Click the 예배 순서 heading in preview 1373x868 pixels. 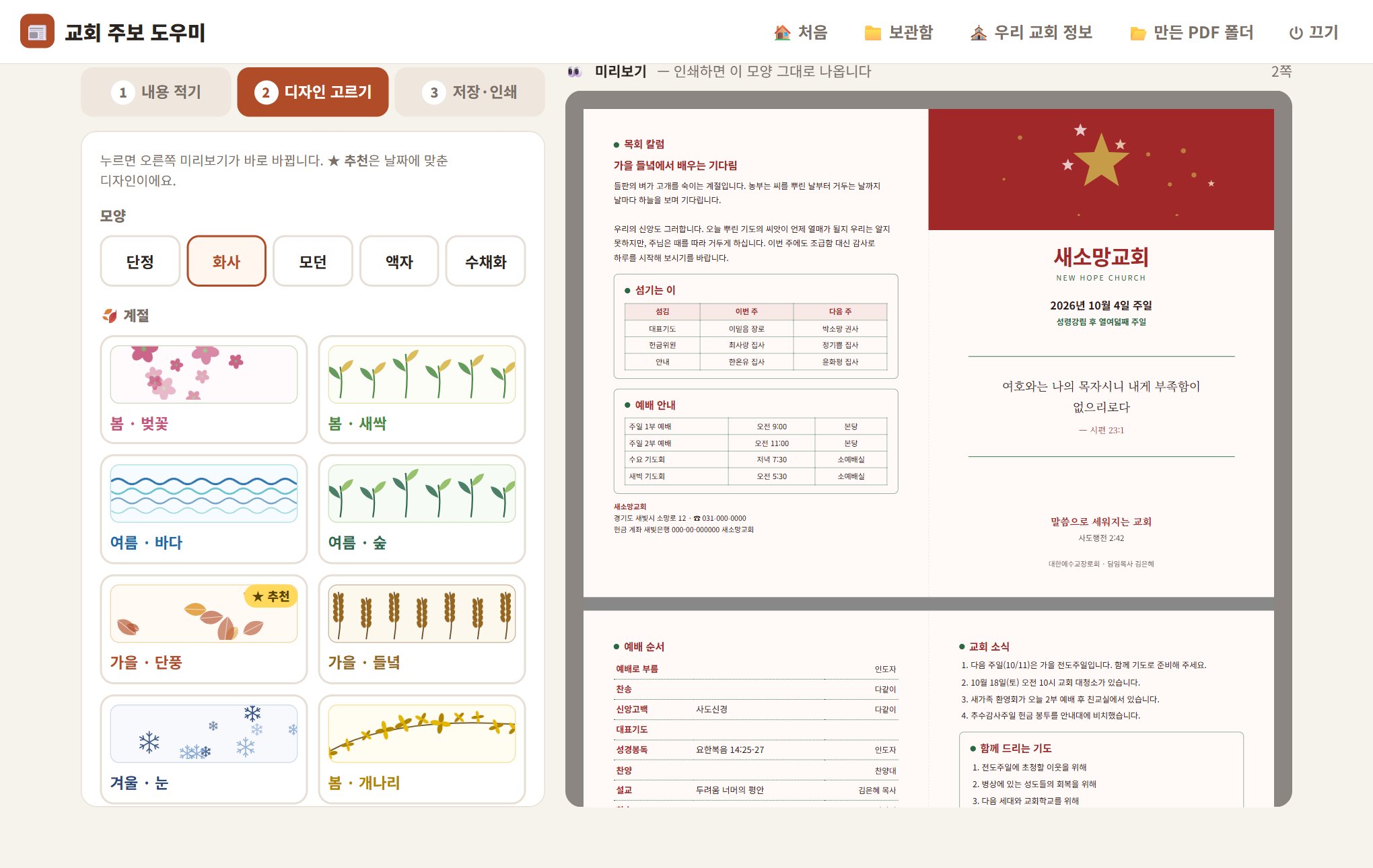point(643,647)
